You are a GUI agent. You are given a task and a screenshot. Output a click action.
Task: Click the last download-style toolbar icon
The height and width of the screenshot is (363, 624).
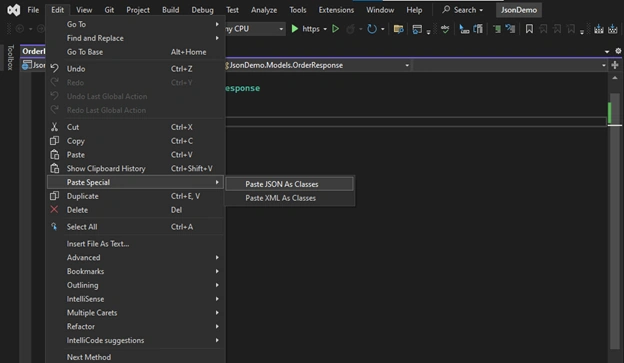point(613,29)
